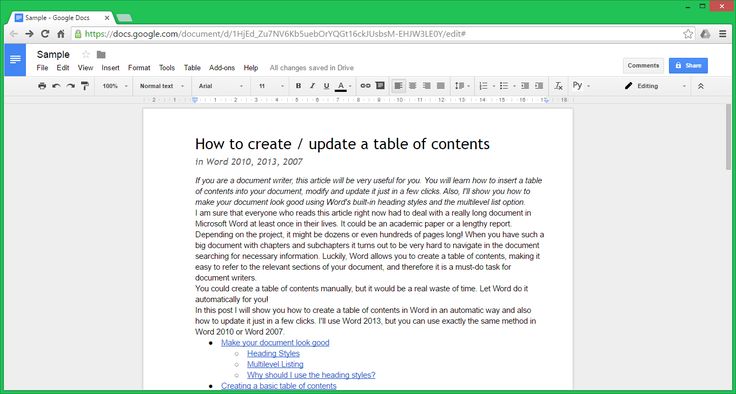Undo the last change
736x394 pixels.
[56, 86]
